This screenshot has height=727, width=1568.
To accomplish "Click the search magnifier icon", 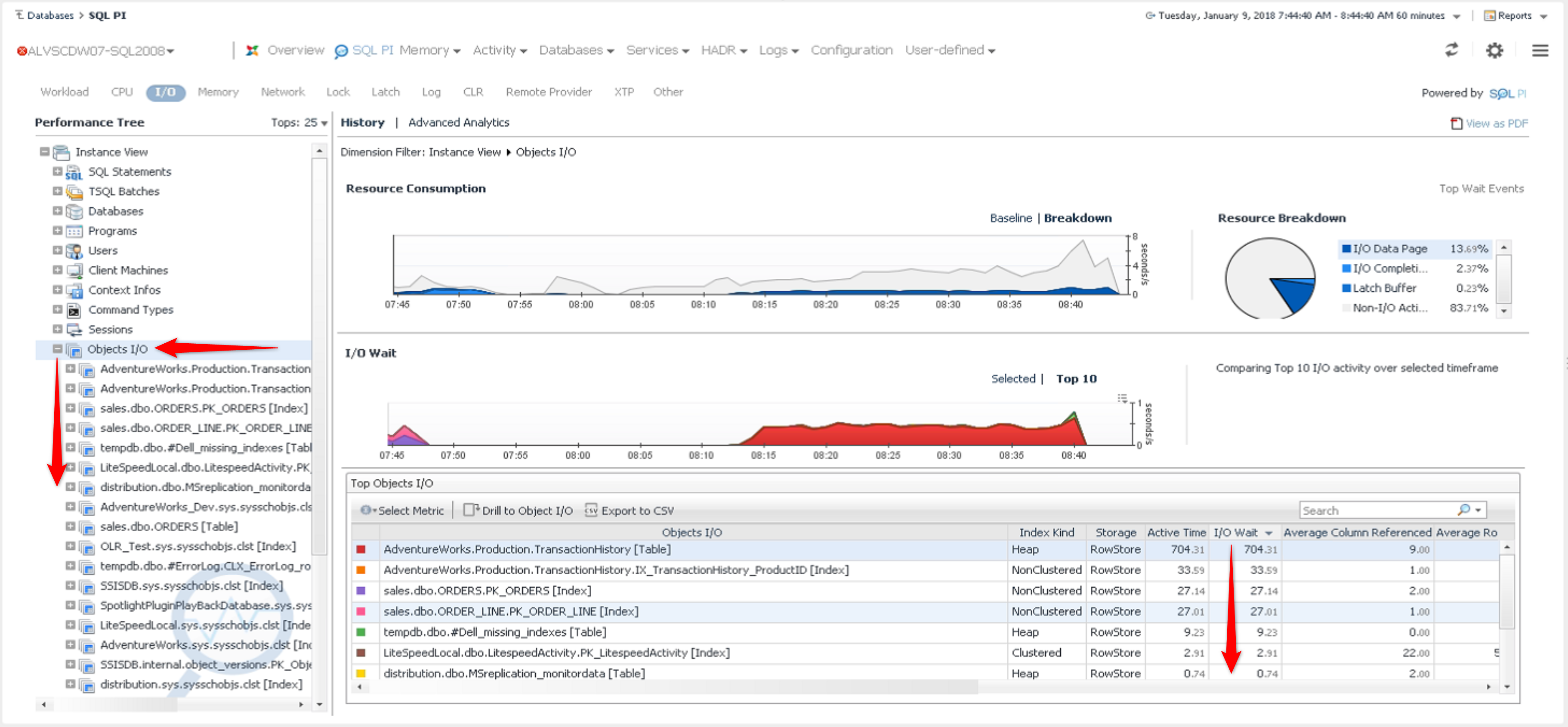I will [1464, 510].
